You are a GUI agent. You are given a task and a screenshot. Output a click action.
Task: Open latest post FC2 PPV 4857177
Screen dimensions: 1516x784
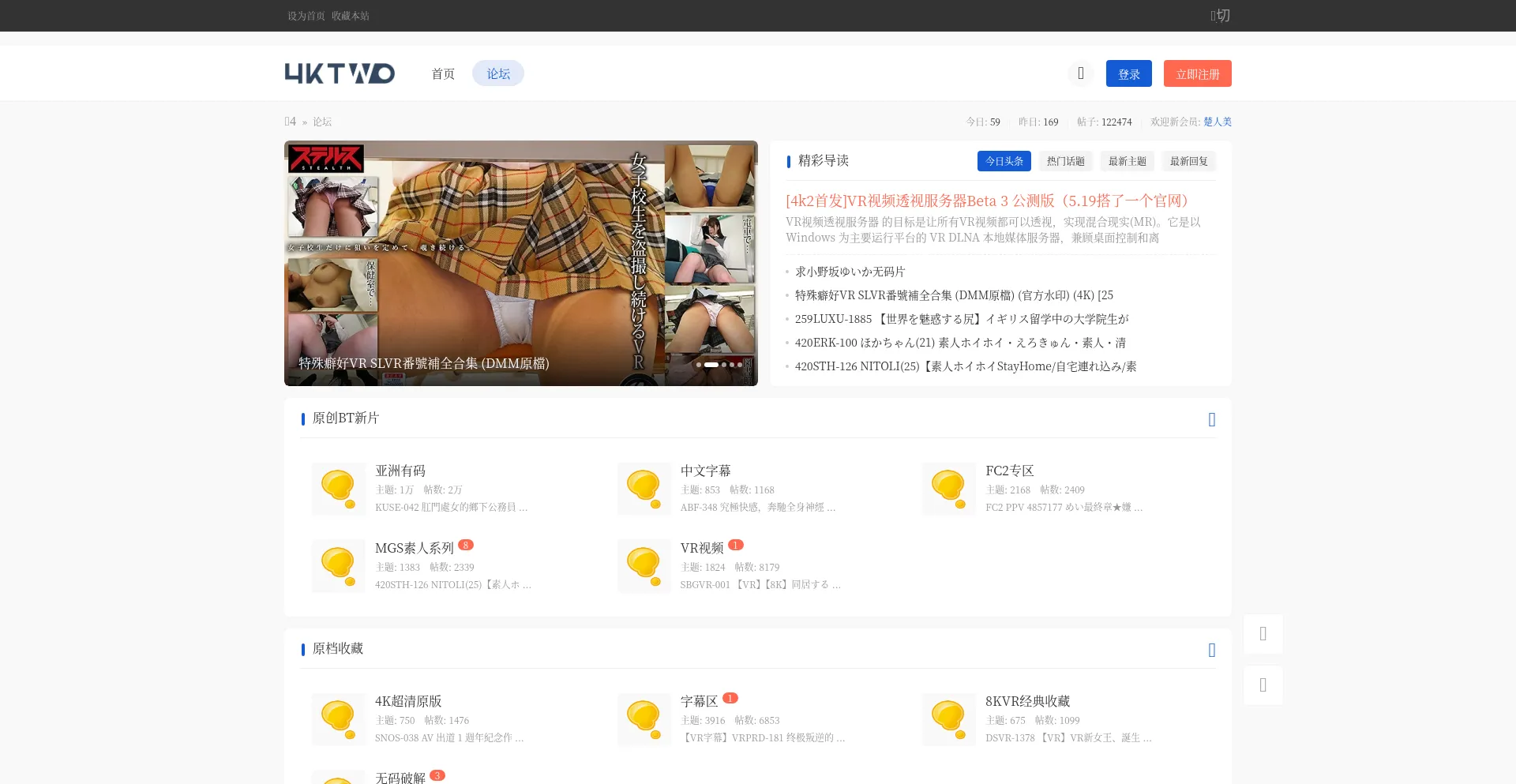[1064, 507]
